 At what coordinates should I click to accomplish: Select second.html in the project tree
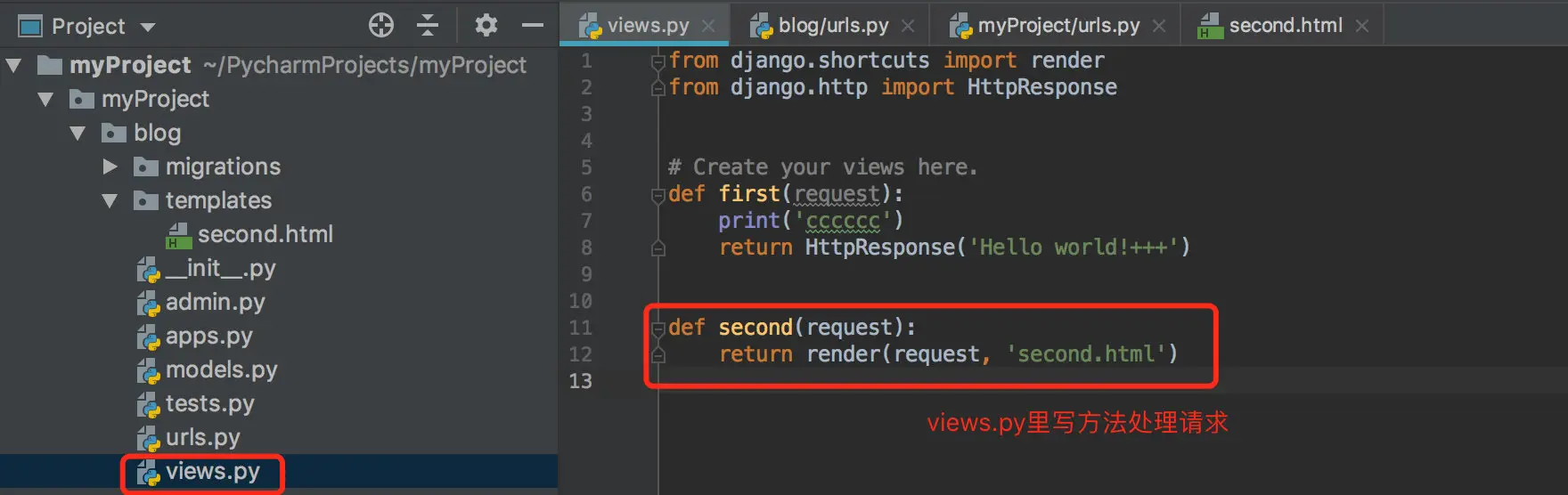pos(265,234)
